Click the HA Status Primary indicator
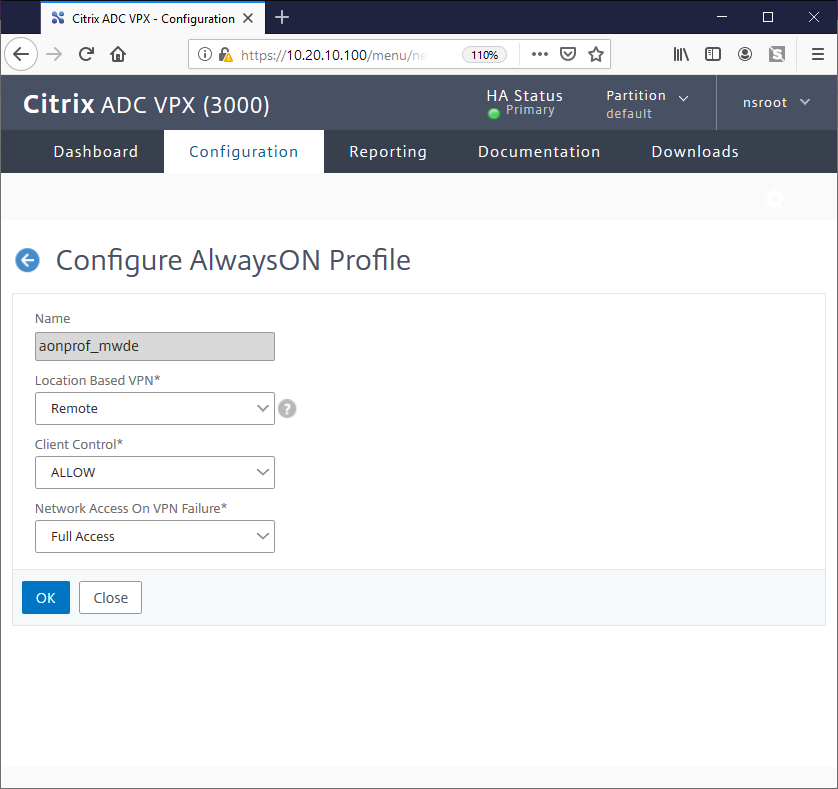This screenshot has height=789, width=838. coord(524,103)
